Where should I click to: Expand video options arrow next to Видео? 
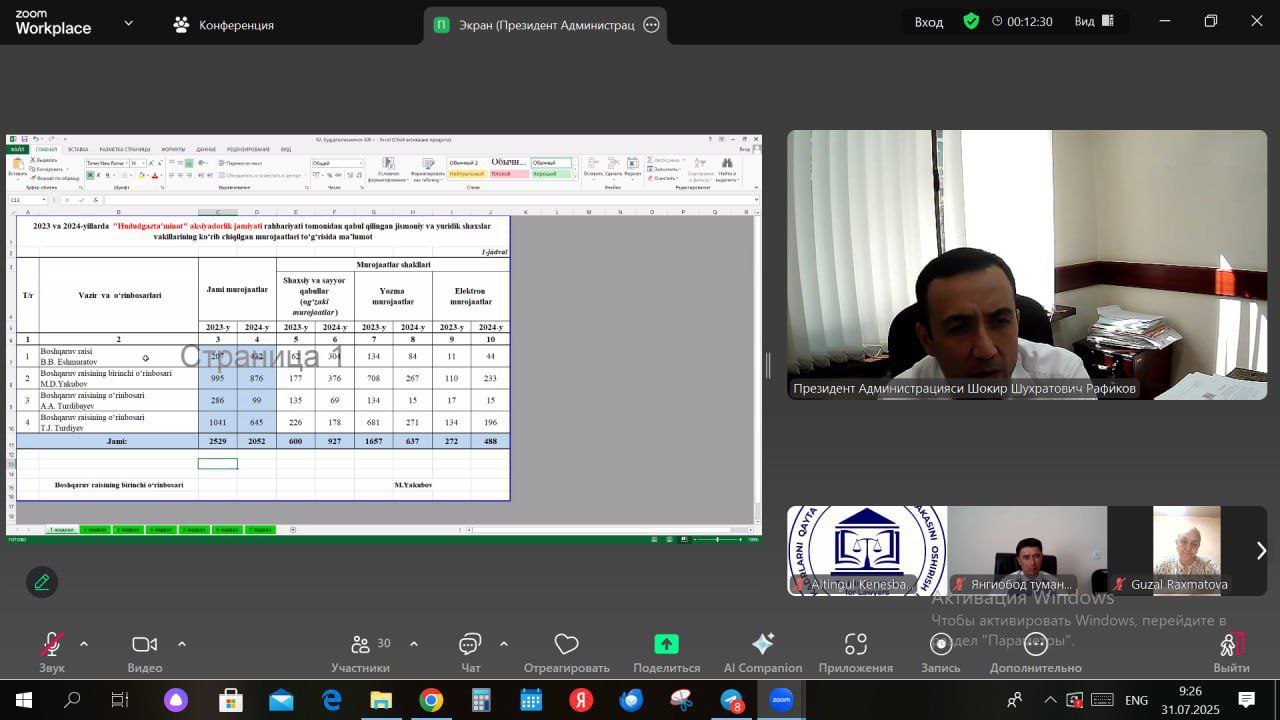[182, 644]
